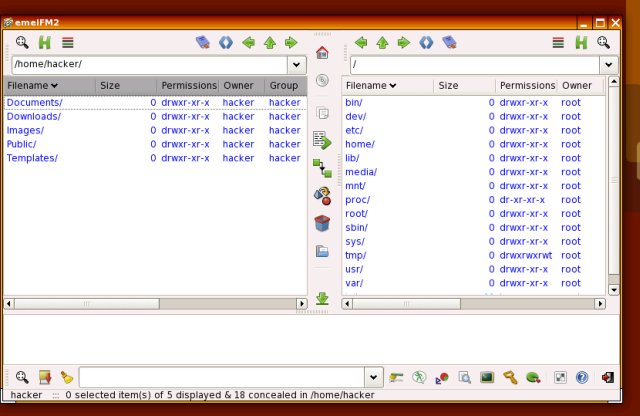Image resolution: width=640 pixels, height=416 pixels.
Task: Select the Templates/ folder row
Action: (x=155, y=158)
